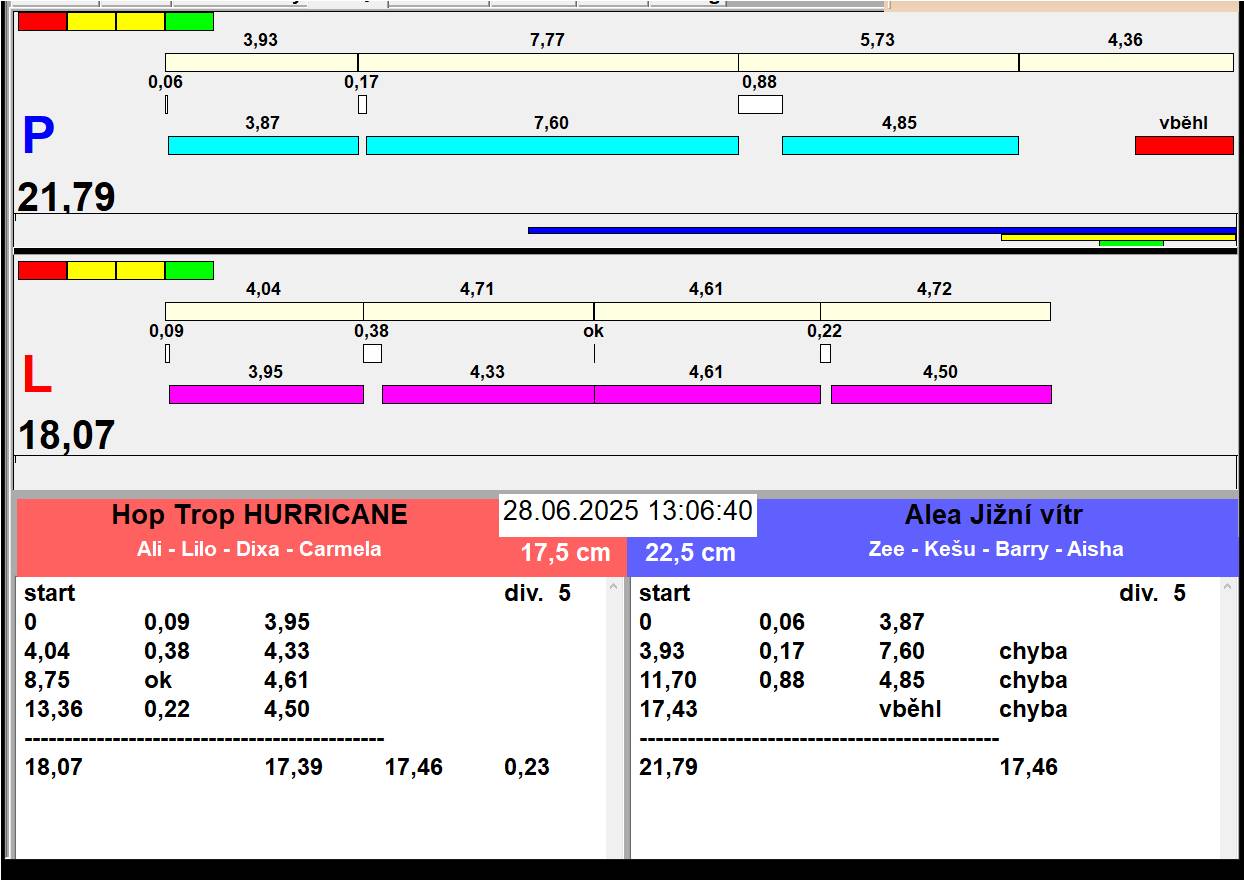Click the long blue progress bar
This screenshot has height=880, width=1244.
tap(880, 230)
